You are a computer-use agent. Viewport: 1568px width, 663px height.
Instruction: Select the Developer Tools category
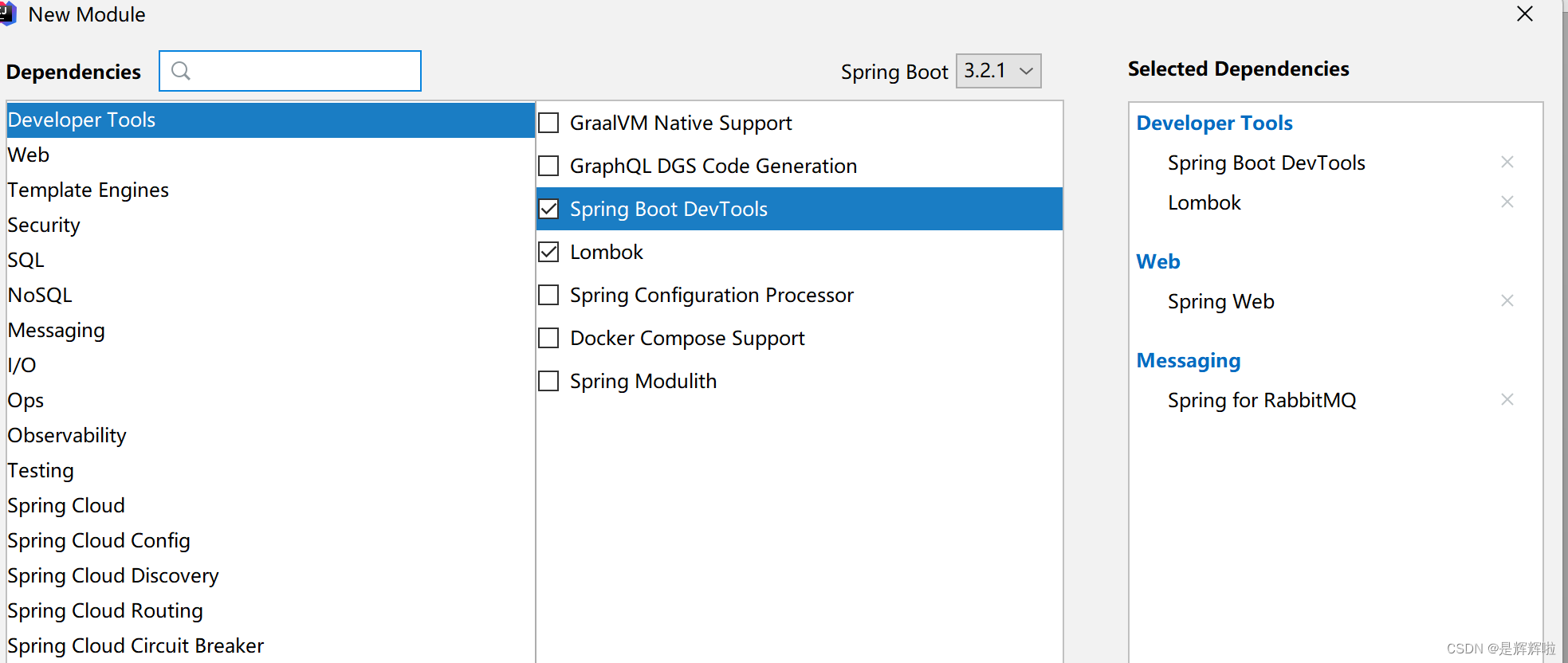(x=270, y=120)
